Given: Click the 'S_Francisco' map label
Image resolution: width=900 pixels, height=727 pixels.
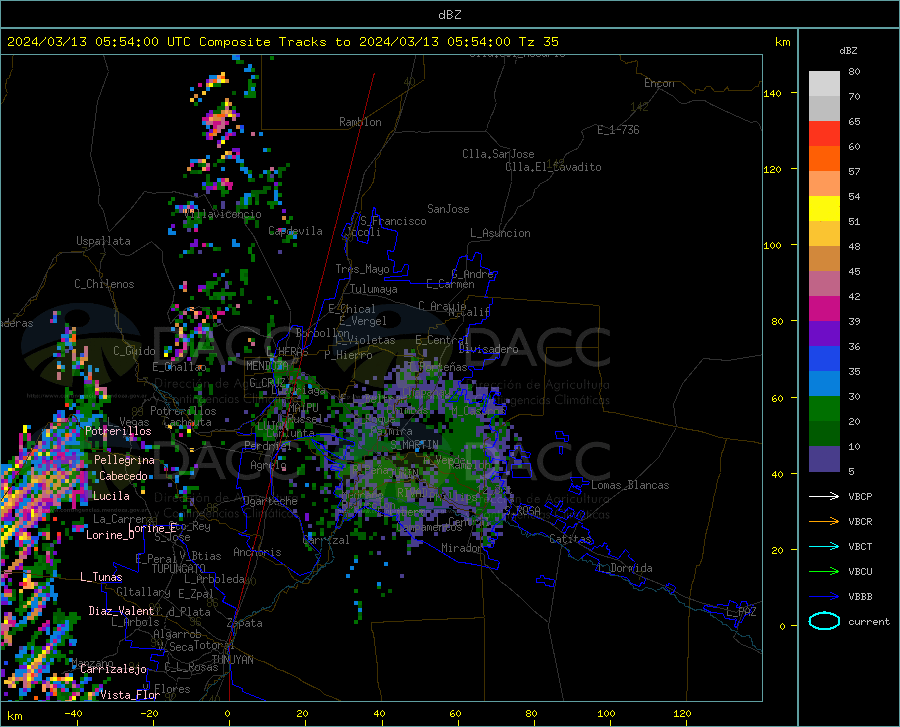Looking at the screenshot, I should tap(393, 221).
